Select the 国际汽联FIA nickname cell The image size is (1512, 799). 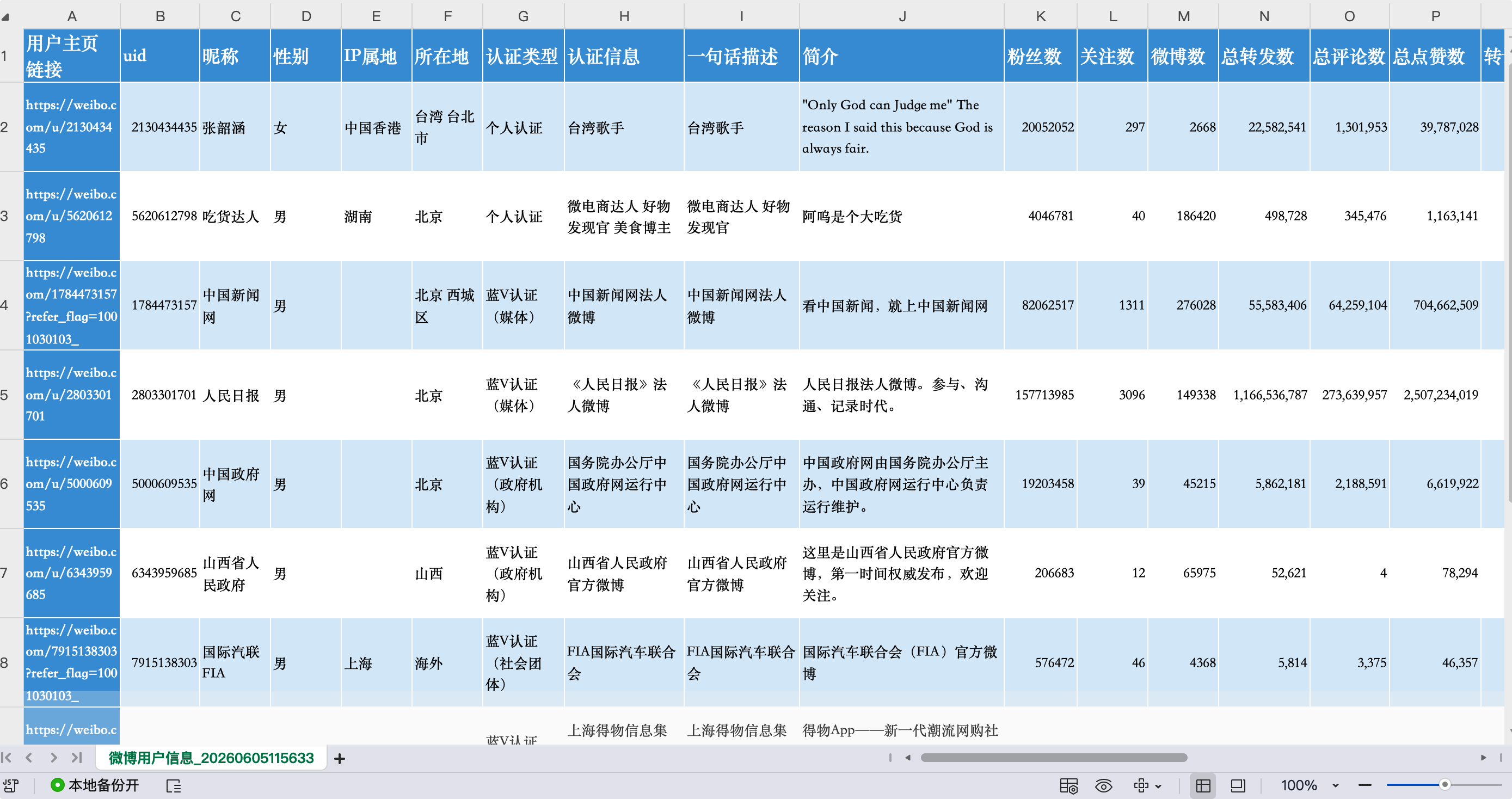[235, 662]
